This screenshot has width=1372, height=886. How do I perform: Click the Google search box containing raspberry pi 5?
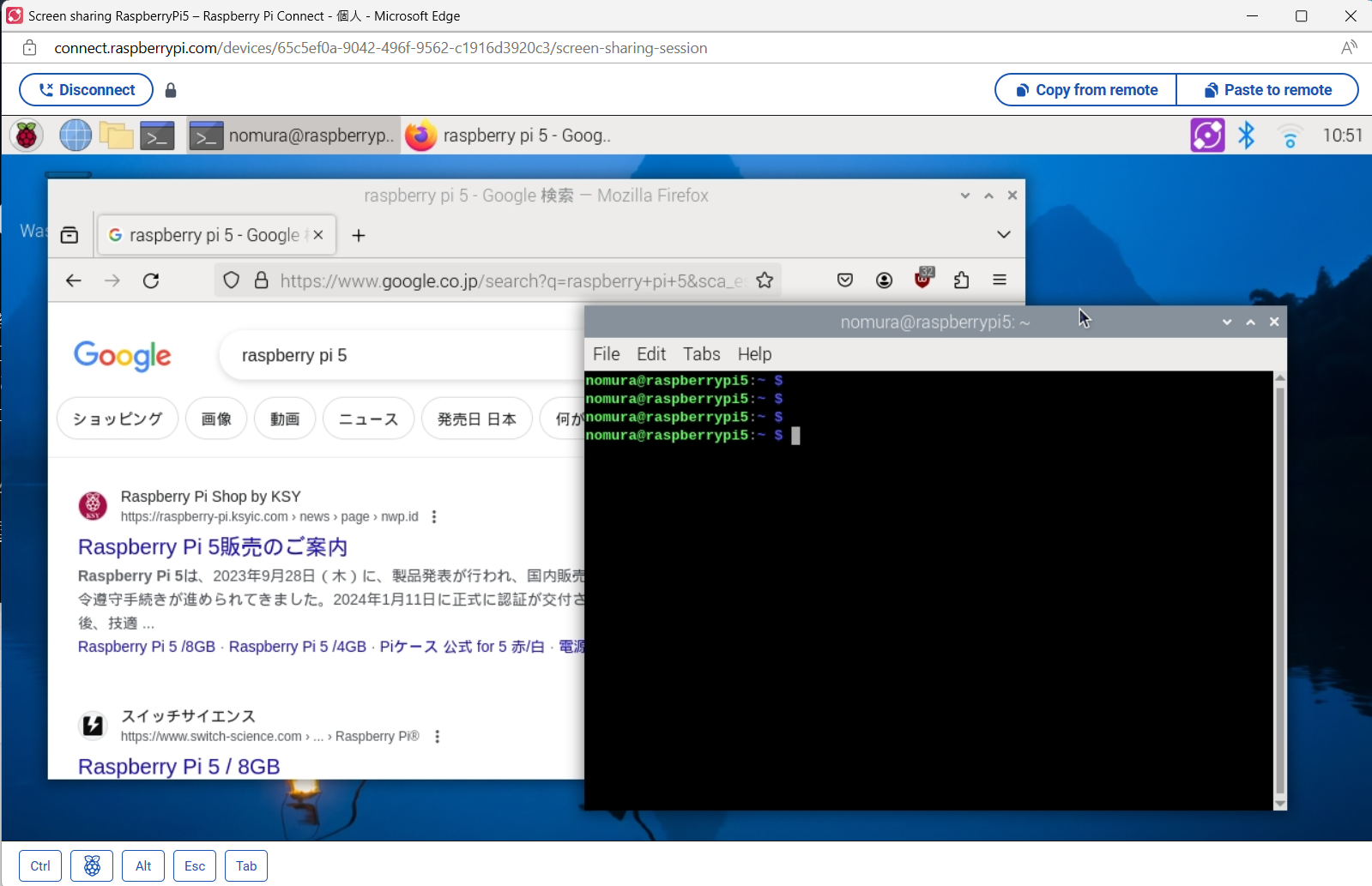point(403,355)
